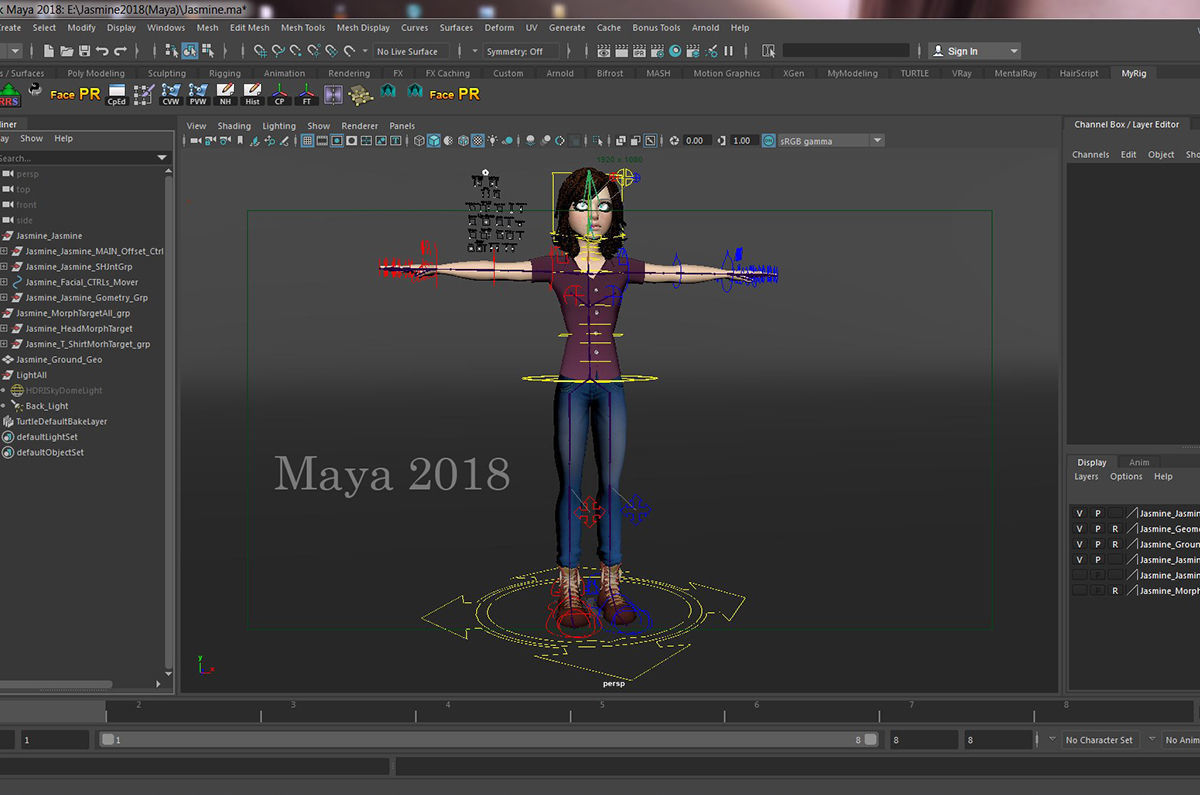Switch to the XGen shelf tab
Viewport: 1200px width, 795px height.
pyautogui.click(x=793, y=73)
